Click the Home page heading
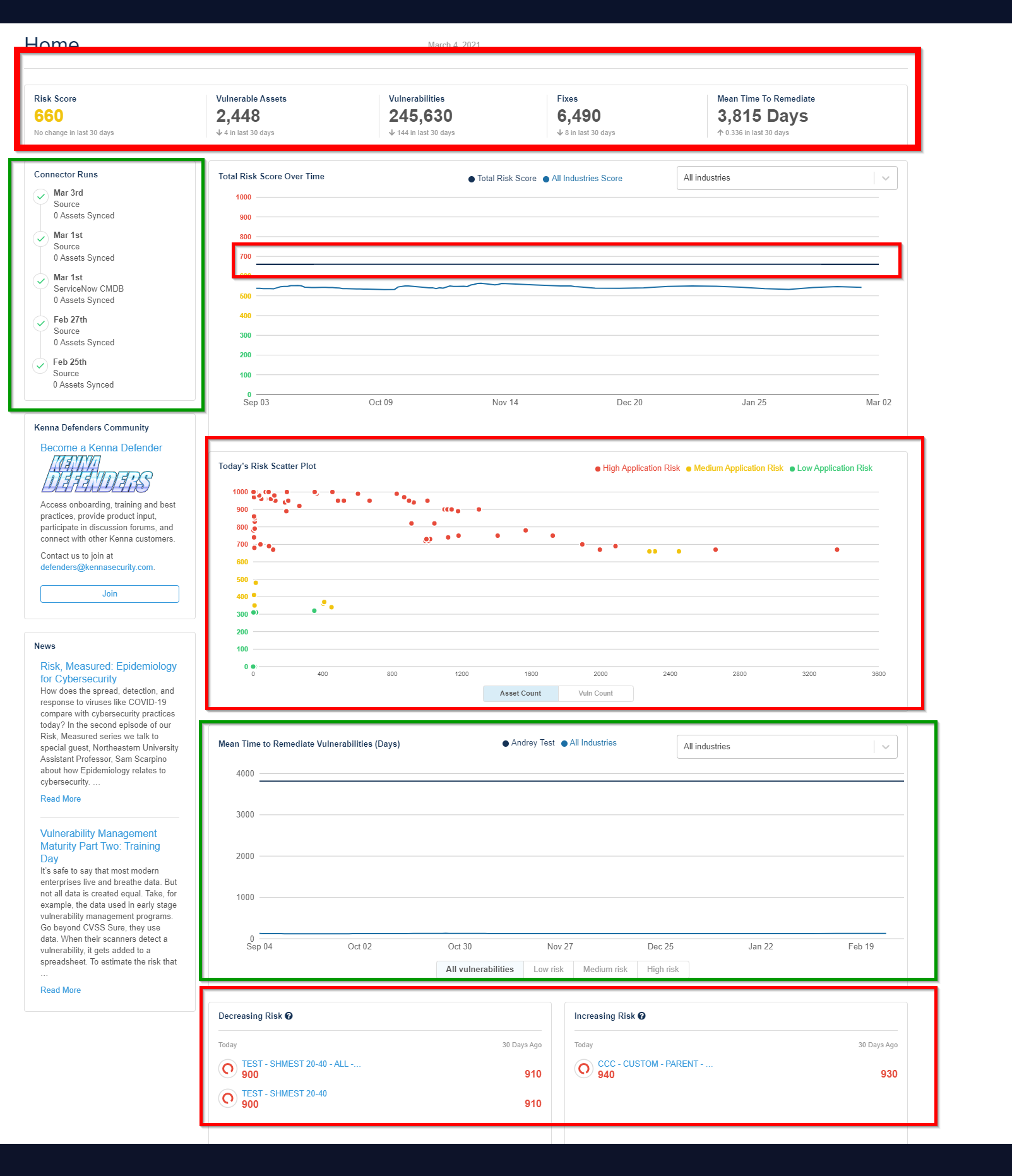Screen dimensions: 1012x1176 coord(52,42)
